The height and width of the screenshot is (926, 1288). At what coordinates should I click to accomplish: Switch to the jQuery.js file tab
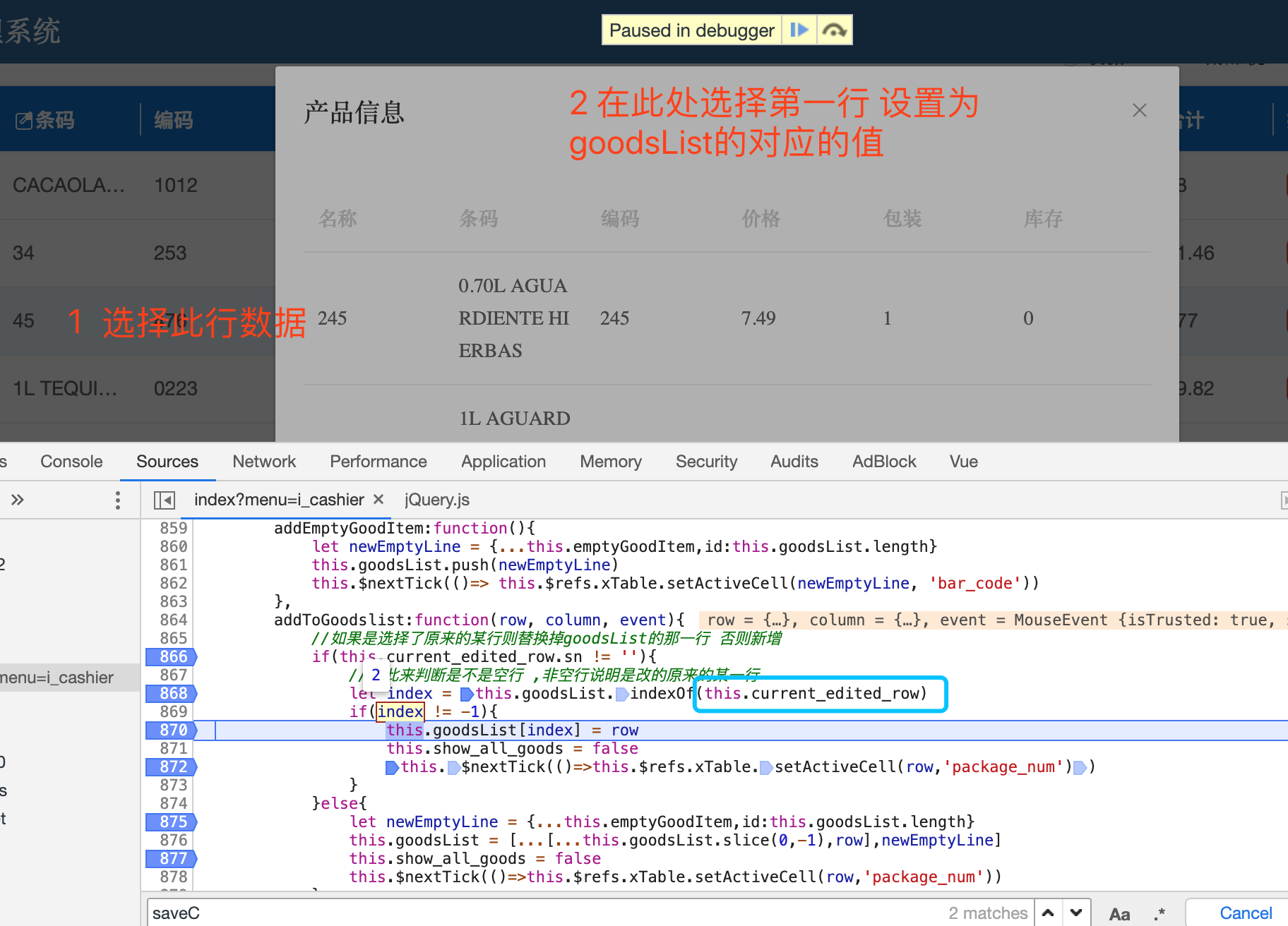437,500
